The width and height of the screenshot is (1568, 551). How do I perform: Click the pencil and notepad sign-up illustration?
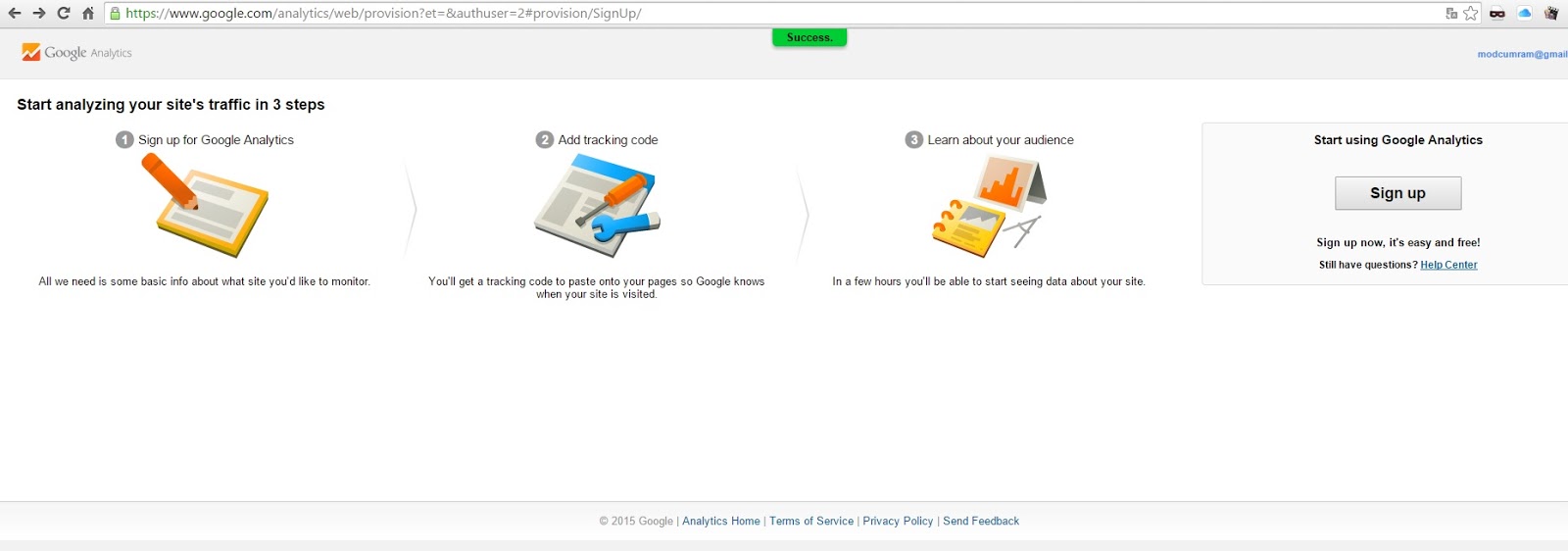(x=205, y=206)
